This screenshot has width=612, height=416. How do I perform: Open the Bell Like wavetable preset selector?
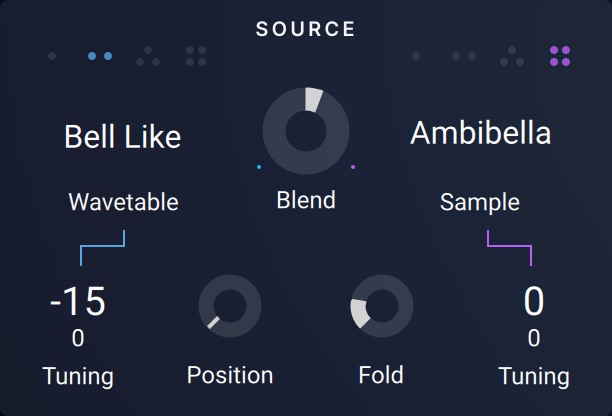(123, 137)
